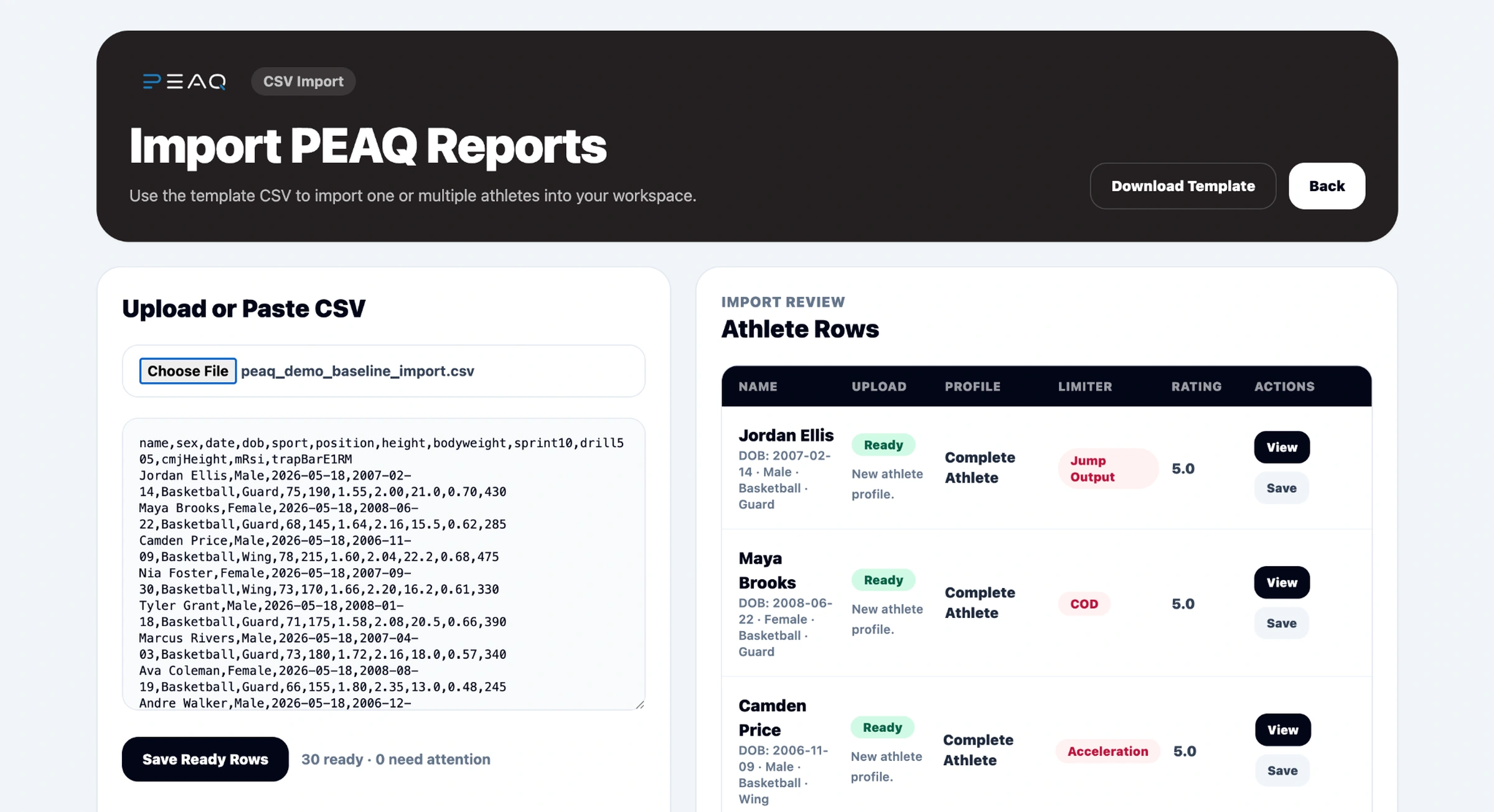Click the Ready badge for Camden Price
Screen dimensions: 1494x812
pos(882,727)
